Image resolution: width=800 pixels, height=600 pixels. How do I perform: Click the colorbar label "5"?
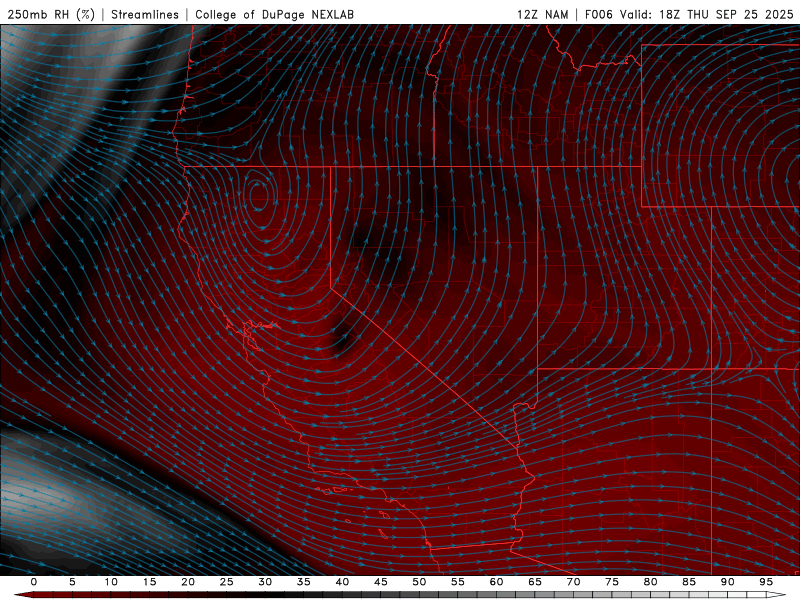point(72,582)
